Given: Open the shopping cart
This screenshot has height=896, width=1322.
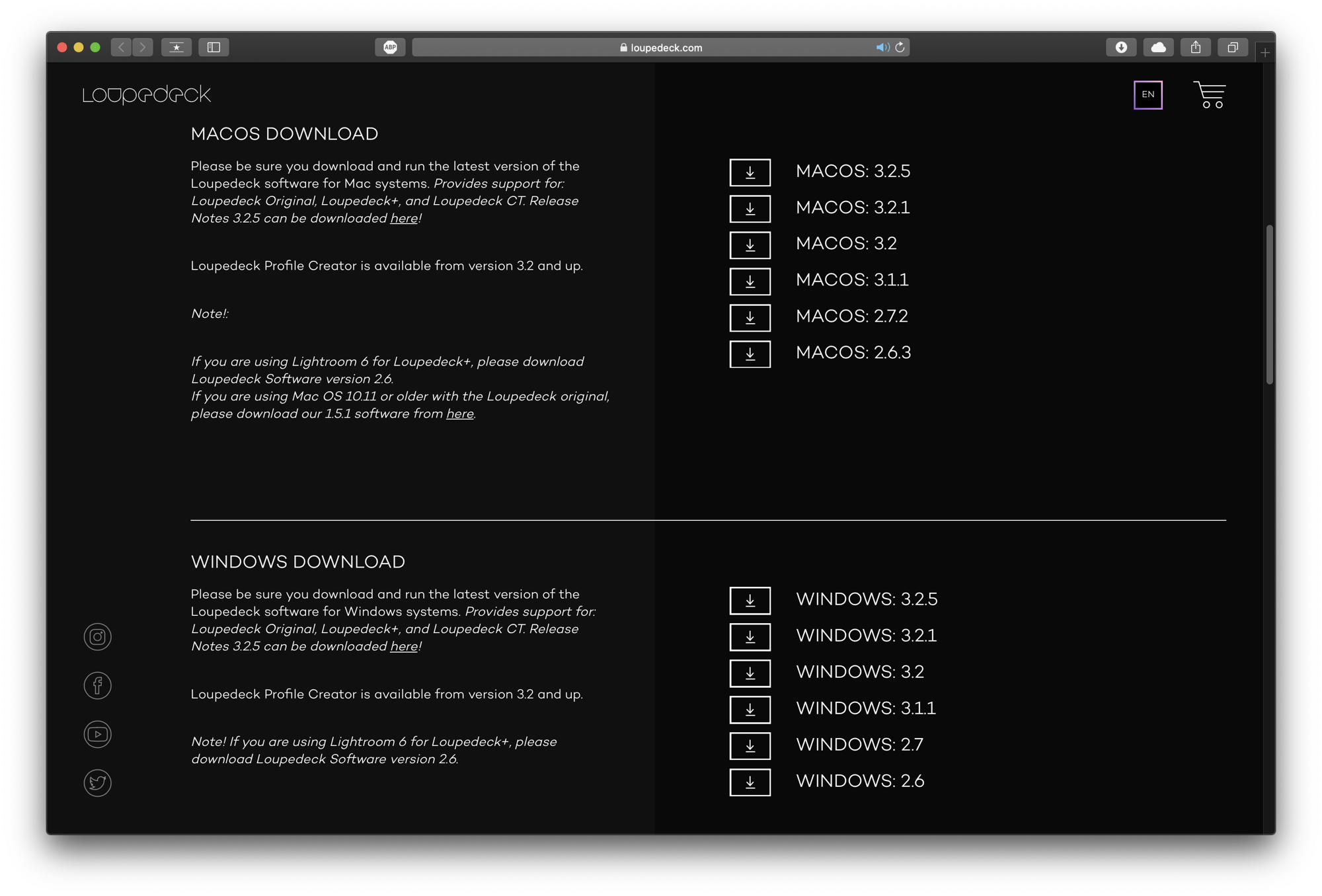Looking at the screenshot, I should coord(1210,95).
